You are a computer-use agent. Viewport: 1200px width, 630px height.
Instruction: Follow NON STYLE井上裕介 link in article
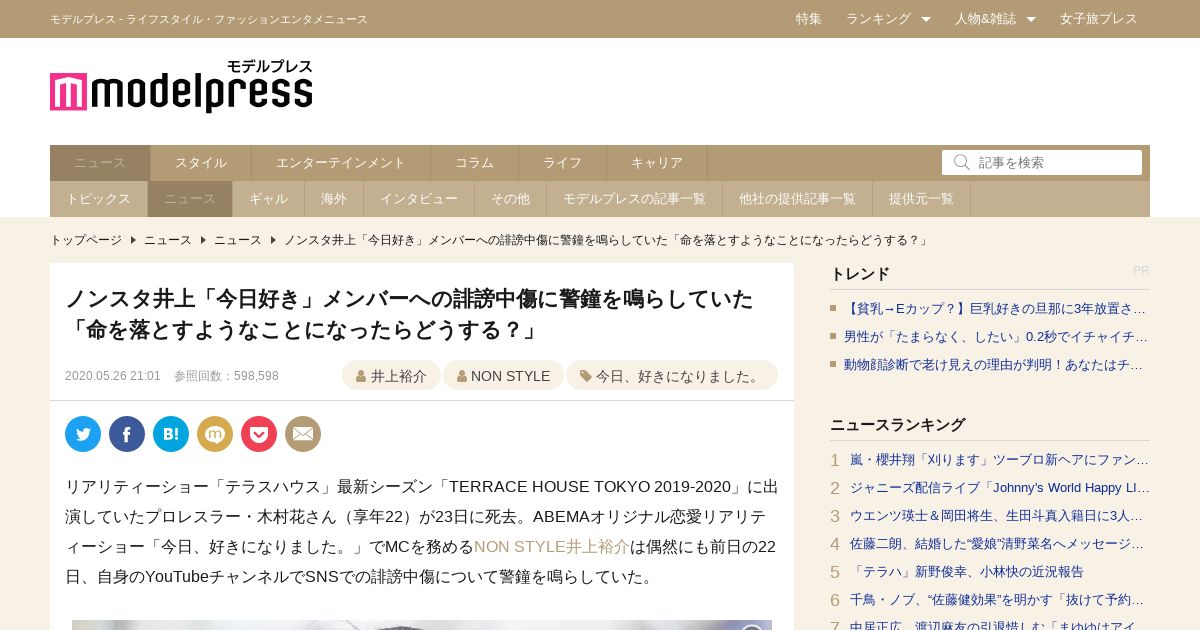(552, 547)
